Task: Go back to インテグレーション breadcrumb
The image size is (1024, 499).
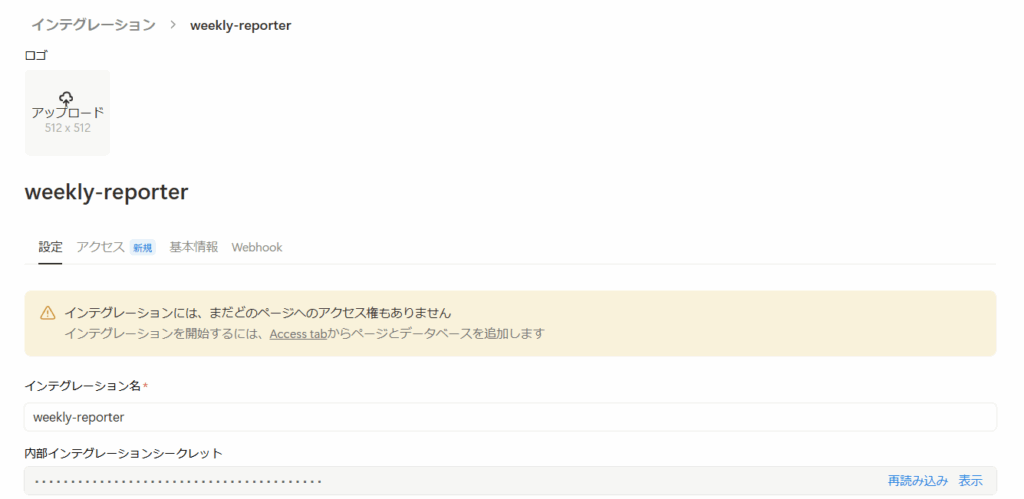Action: 93,25
